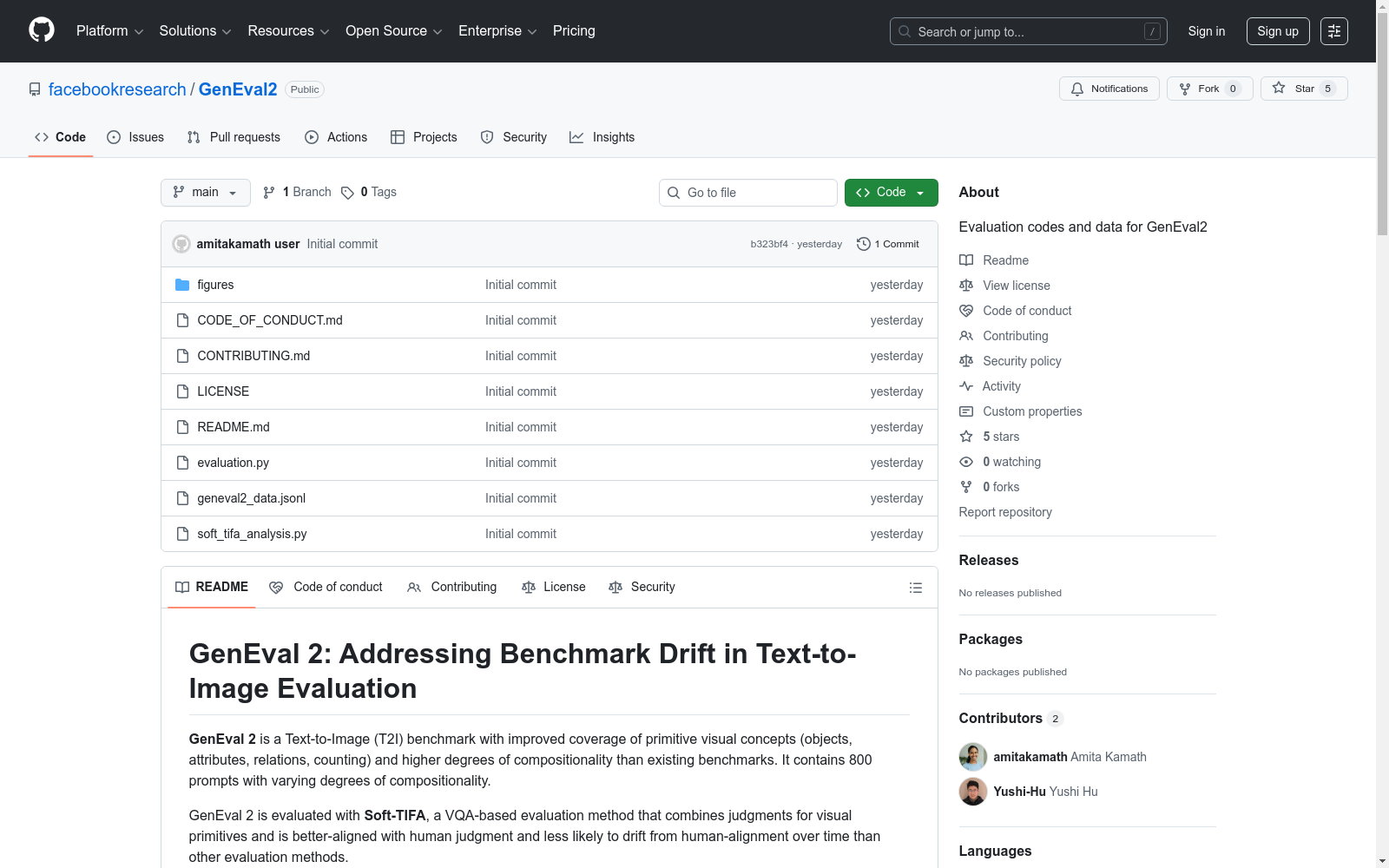The image size is (1389, 868).
Task: Click the file icon beside soft_tifa_analysis.py
Action: click(182, 534)
